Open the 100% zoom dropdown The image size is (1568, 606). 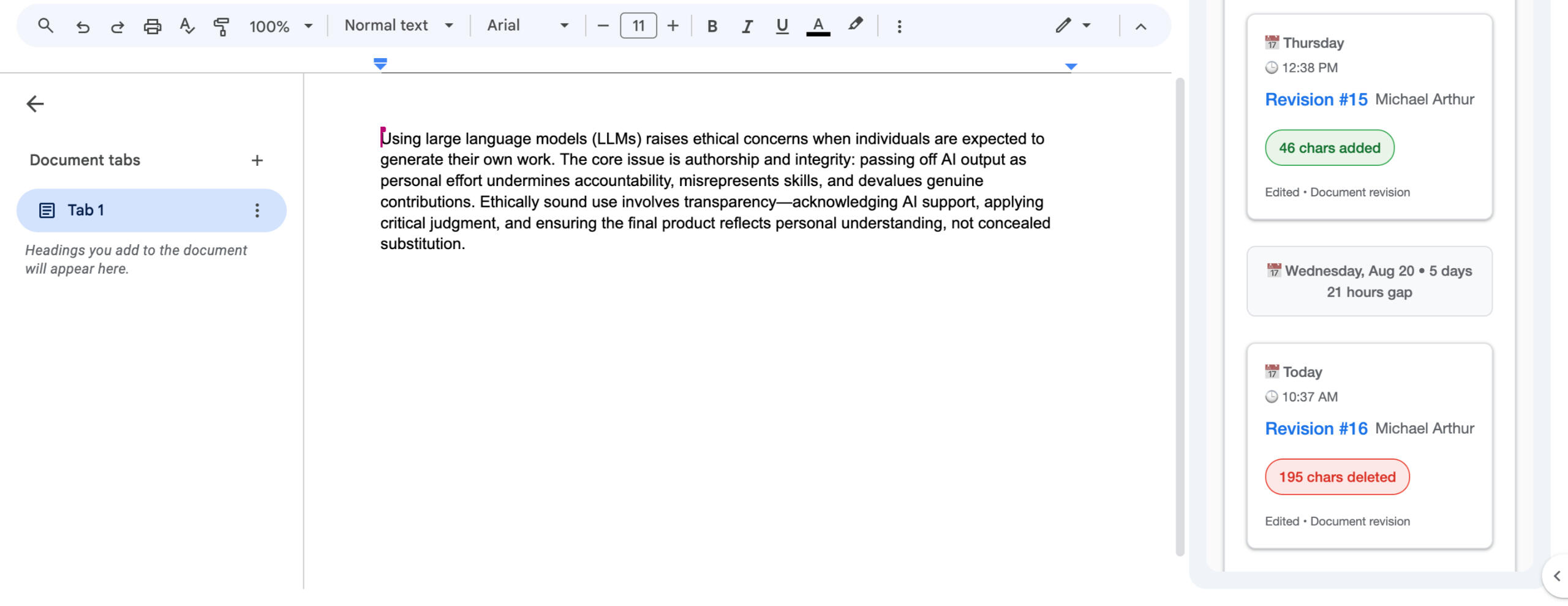pos(281,26)
